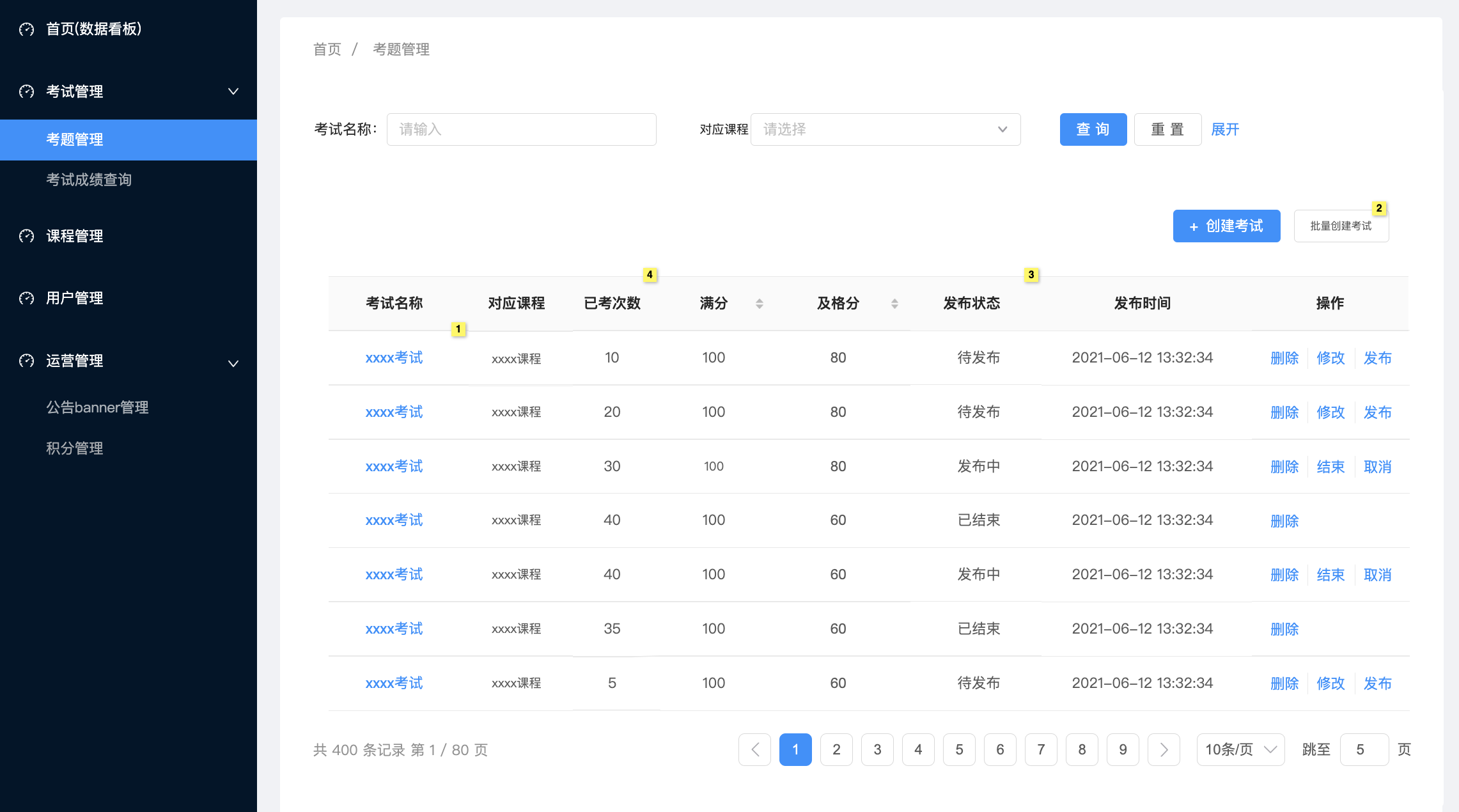
Task: Click 发布 for exam with 已考次数 5
Action: 1377,683
